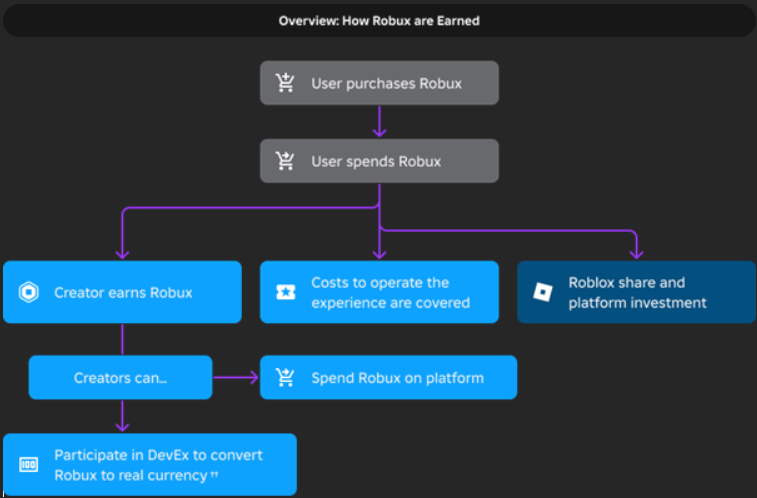Click the cart icon beside Spend Robux on platform
Screen dimensions: 757x498
pyautogui.click(x=286, y=378)
